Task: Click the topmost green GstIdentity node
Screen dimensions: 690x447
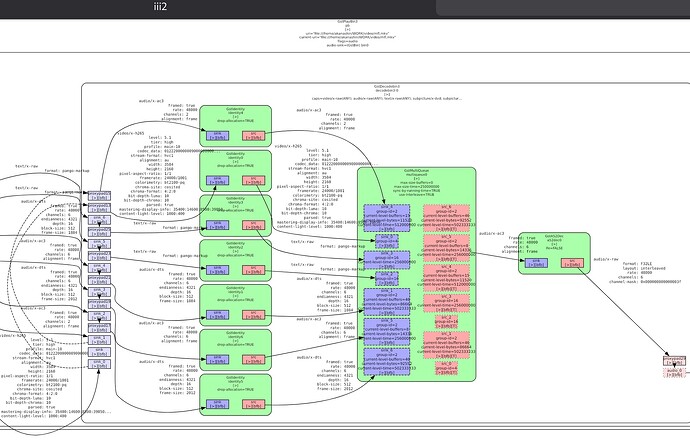Action: [x=235, y=112]
